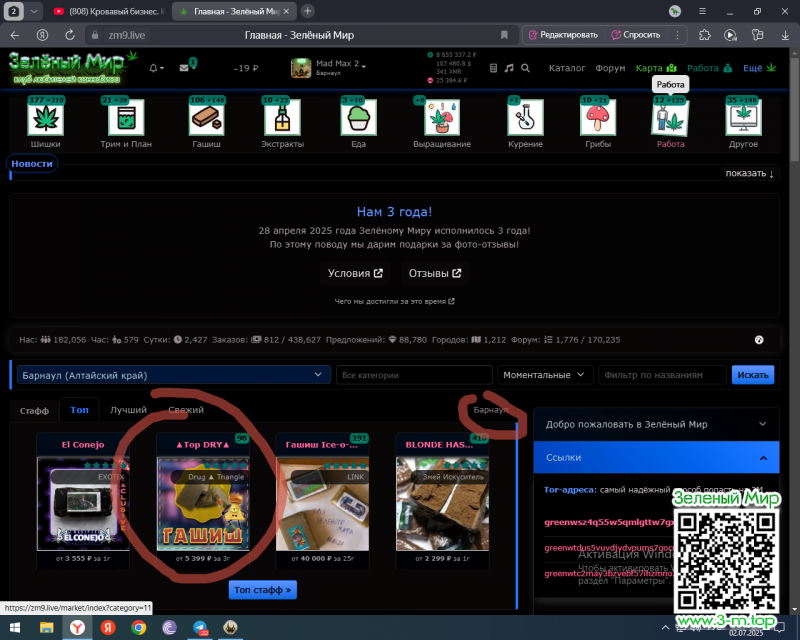Open Форум in the top navigation
Image resolution: width=800 pixels, height=640 pixels.
tap(610, 68)
